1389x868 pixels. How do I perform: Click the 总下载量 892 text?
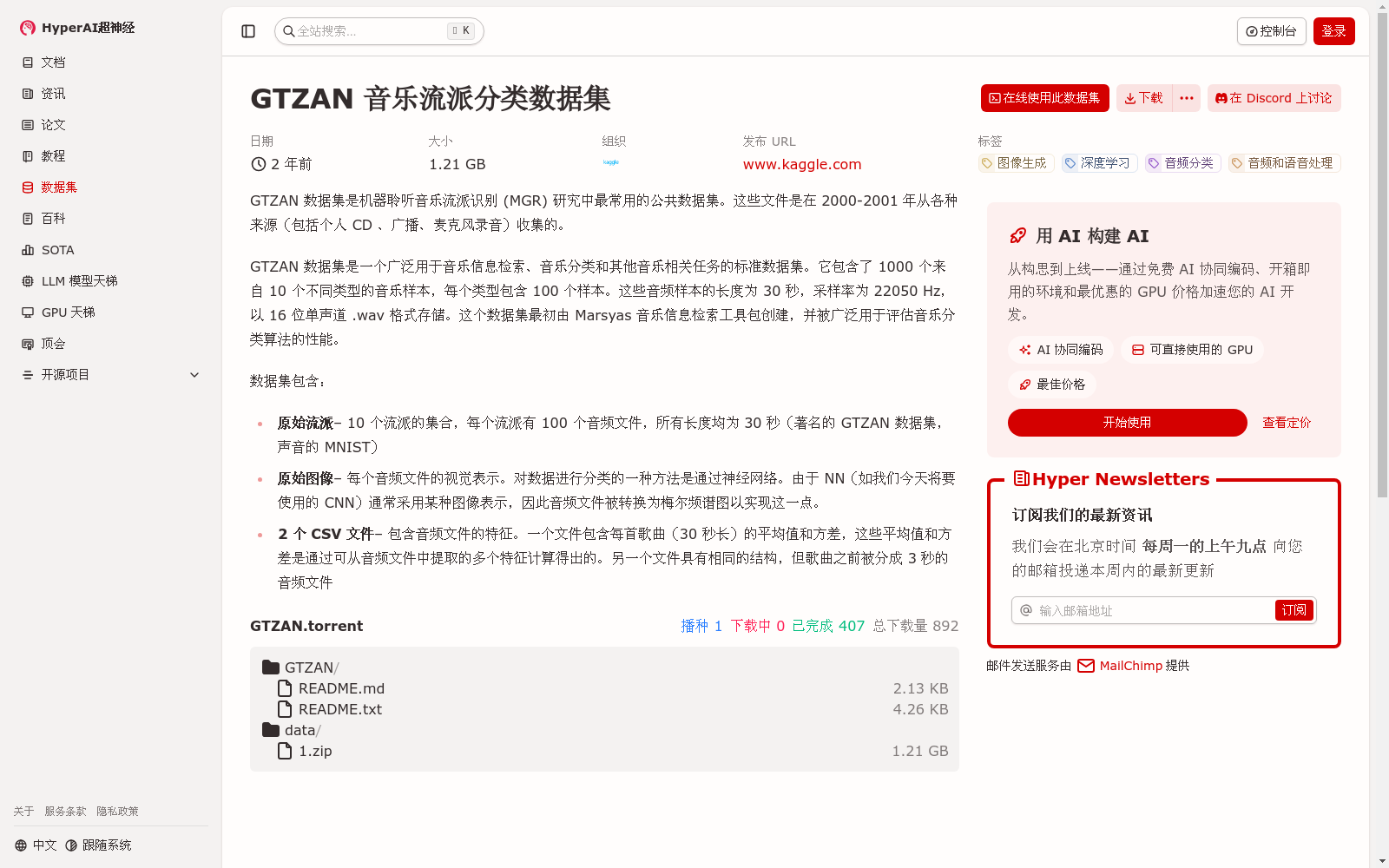916,626
